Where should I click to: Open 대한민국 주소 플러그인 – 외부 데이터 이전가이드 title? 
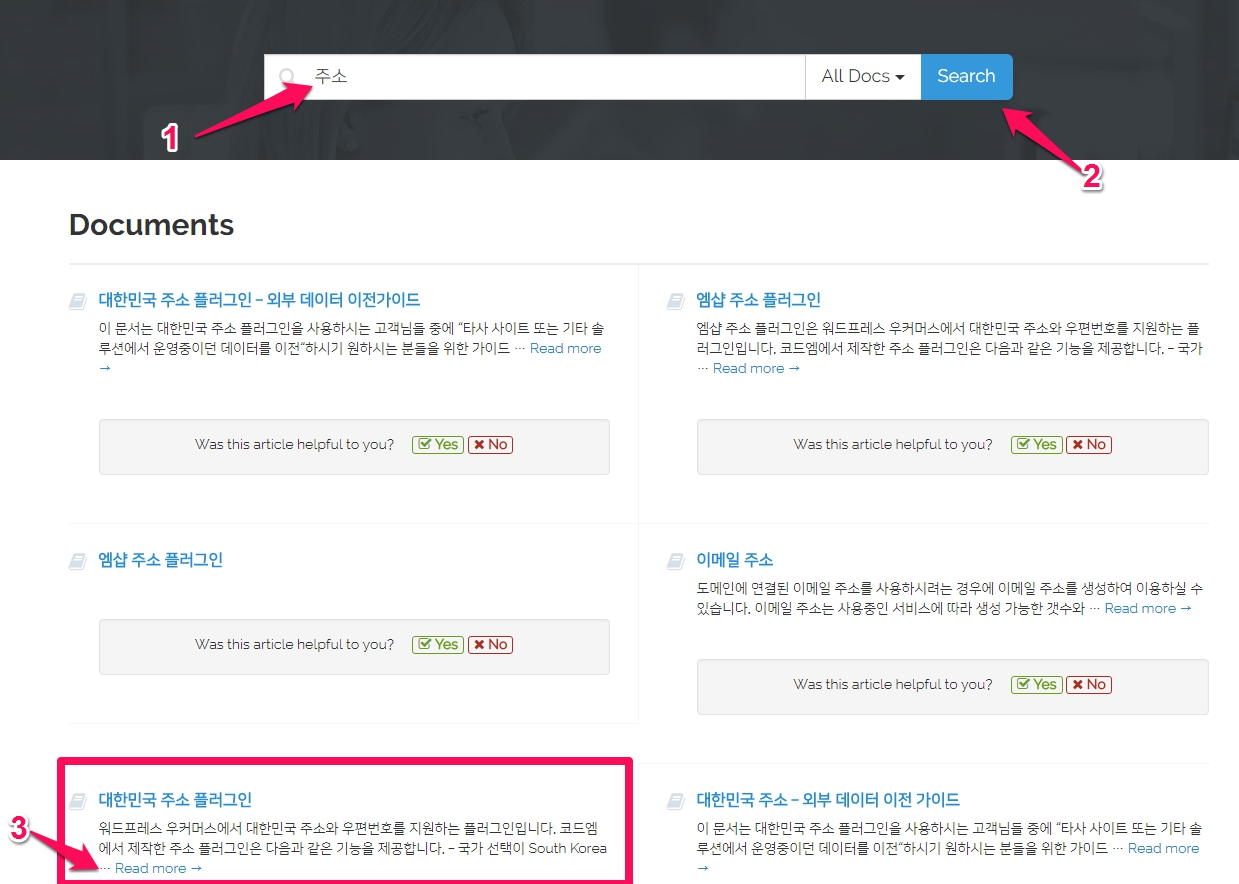(x=259, y=300)
